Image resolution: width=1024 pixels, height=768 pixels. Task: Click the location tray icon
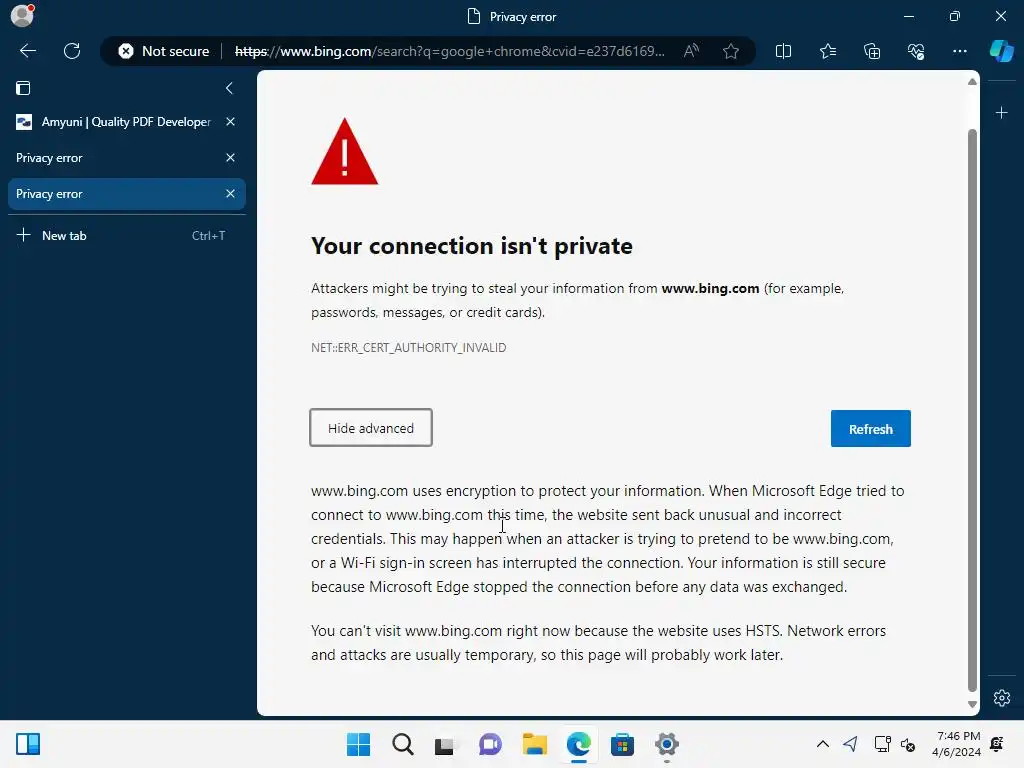(850, 744)
